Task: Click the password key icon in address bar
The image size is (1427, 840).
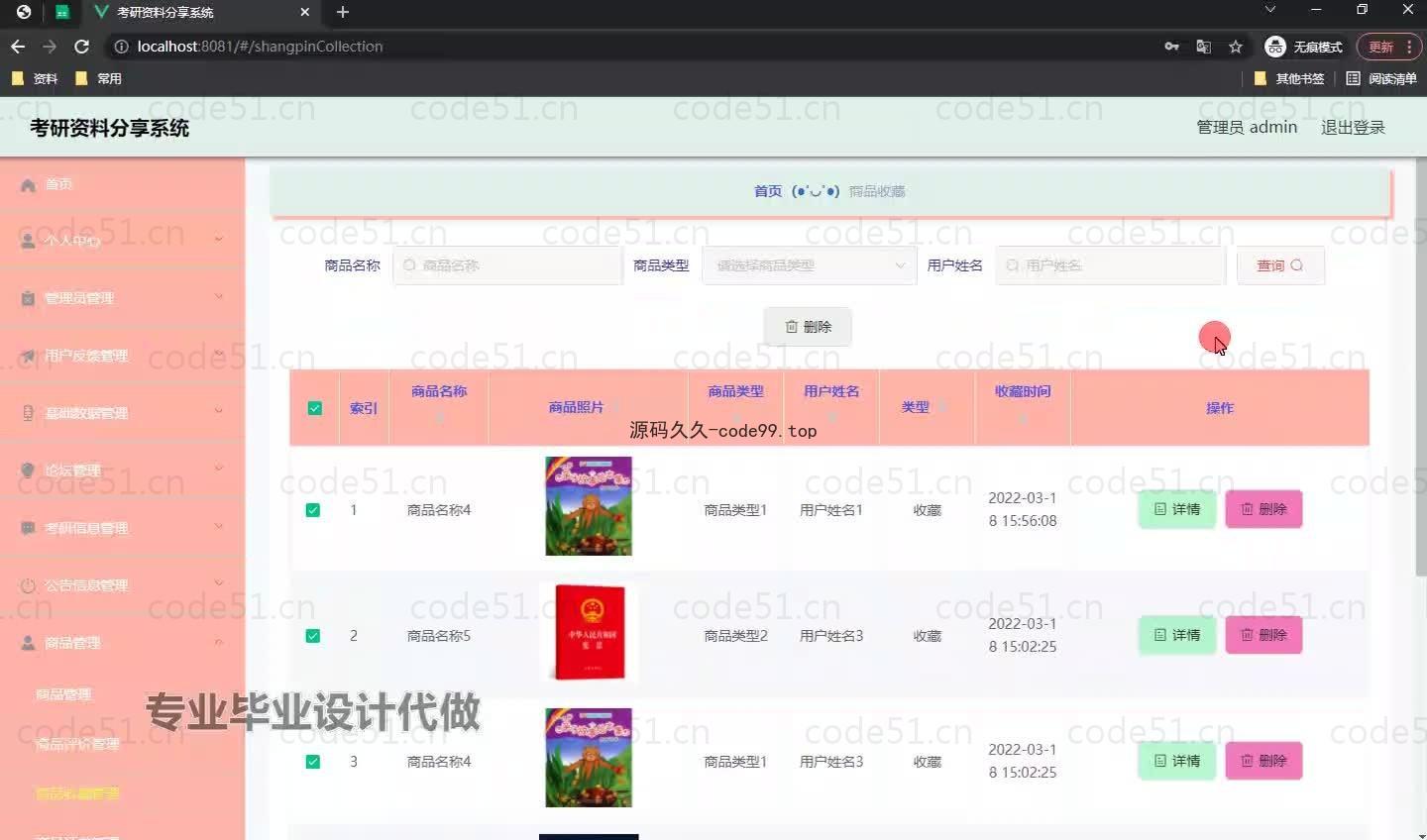Action: click(1171, 47)
